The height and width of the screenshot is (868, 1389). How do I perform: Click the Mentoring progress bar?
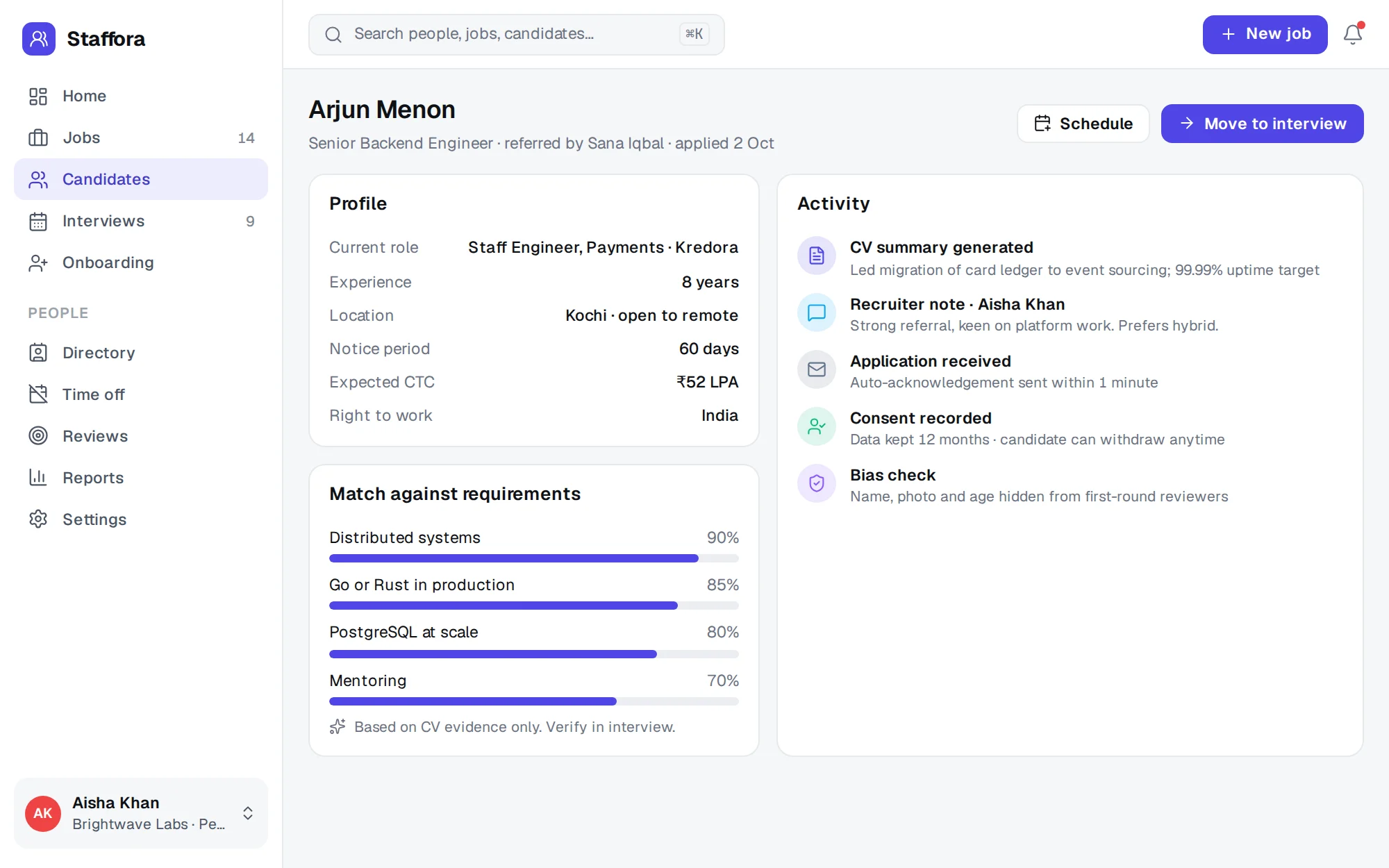point(534,701)
